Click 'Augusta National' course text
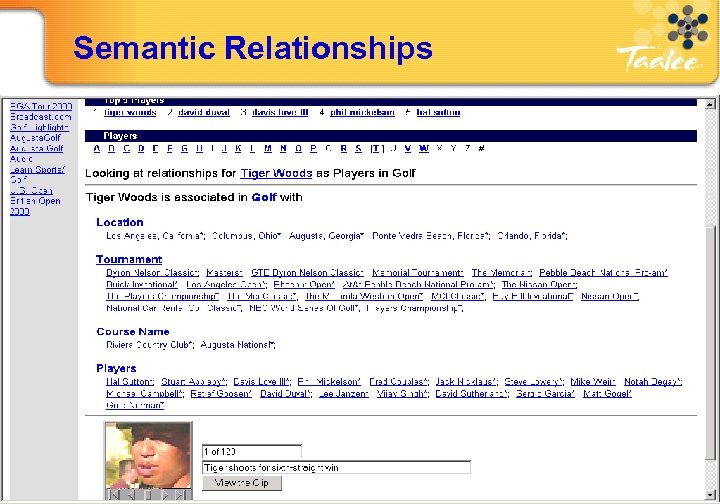This screenshot has height=504, width=720. click(238, 345)
